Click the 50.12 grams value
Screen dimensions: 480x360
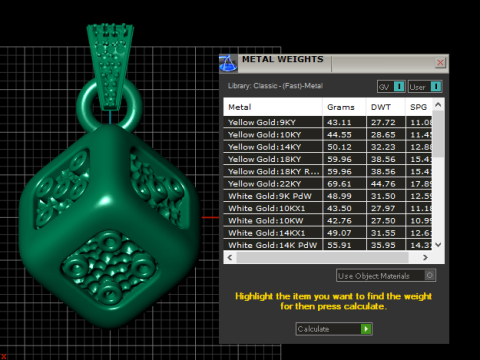339,147
